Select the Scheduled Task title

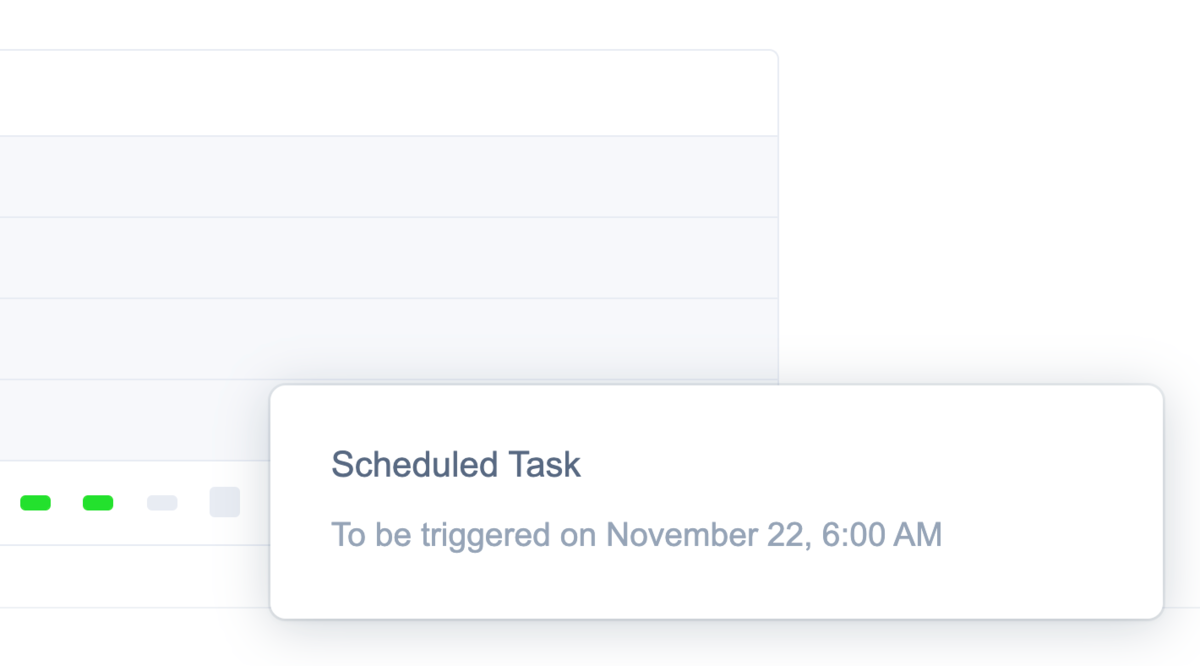coord(456,464)
